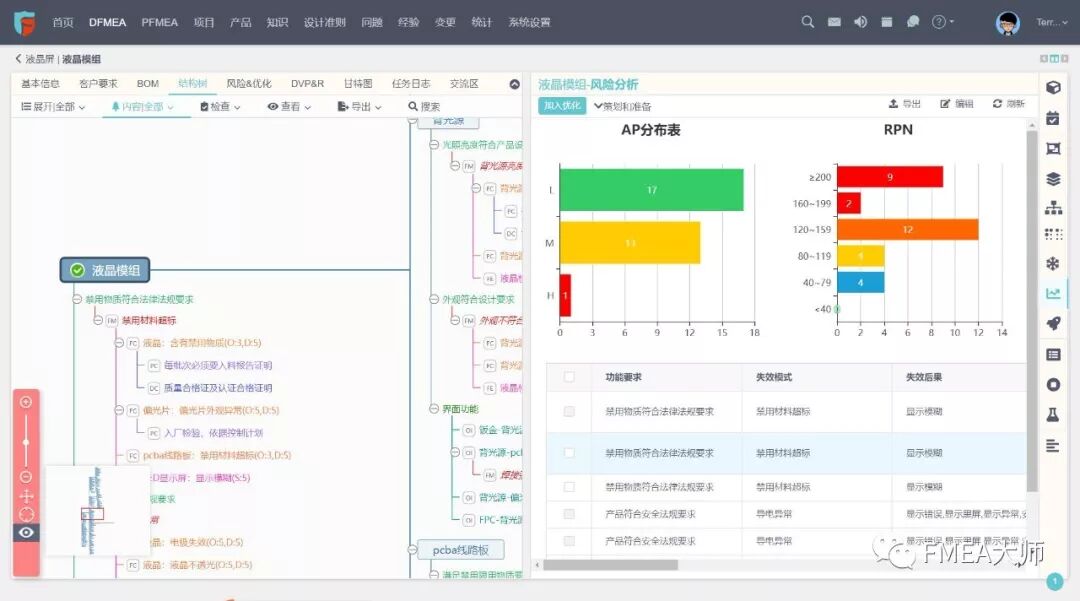Viewport: 1080px width, 601px height.
Task: Toggle the header select-all checkbox
Action: click(569, 377)
